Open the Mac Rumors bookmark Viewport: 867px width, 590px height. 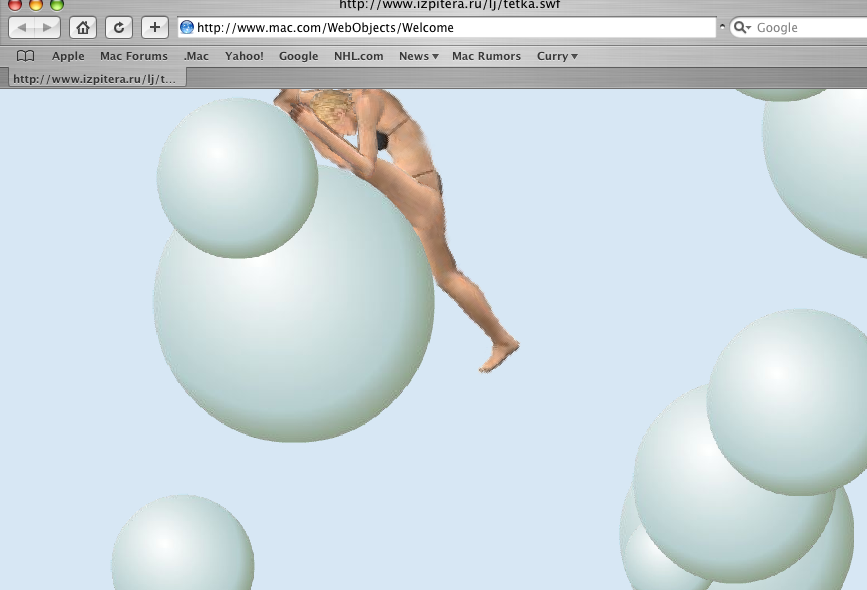click(x=487, y=56)
